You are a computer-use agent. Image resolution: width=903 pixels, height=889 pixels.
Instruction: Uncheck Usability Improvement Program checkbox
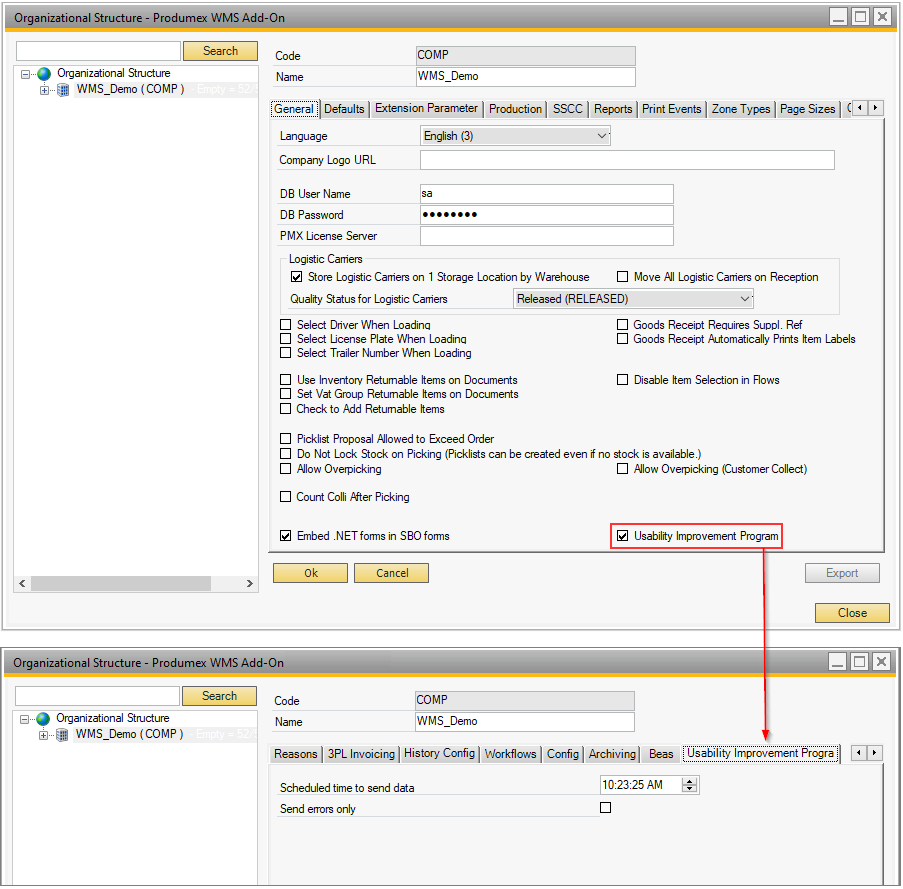click(x=623, y=536)
